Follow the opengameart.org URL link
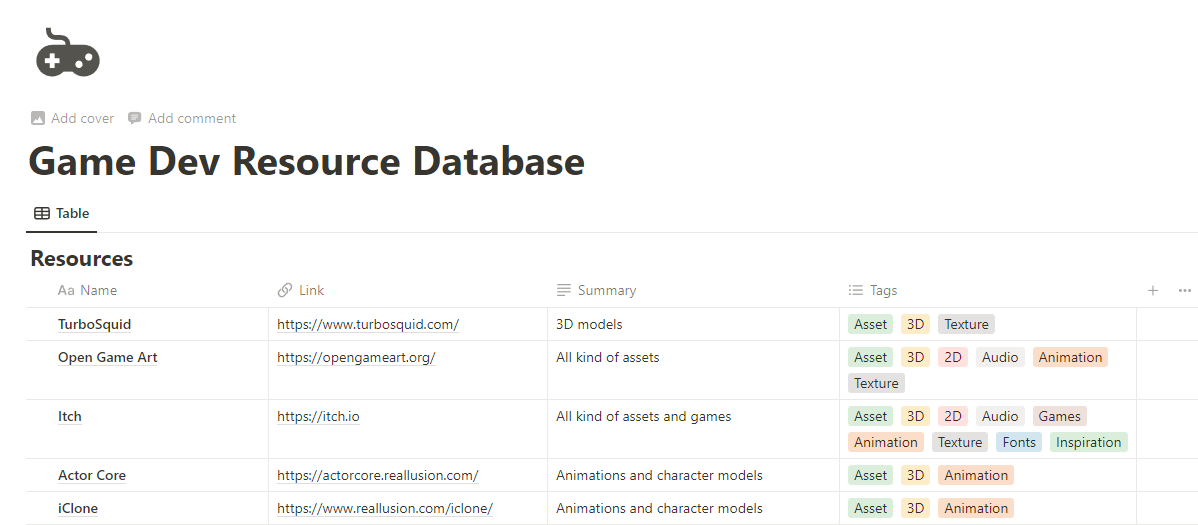 357,358
